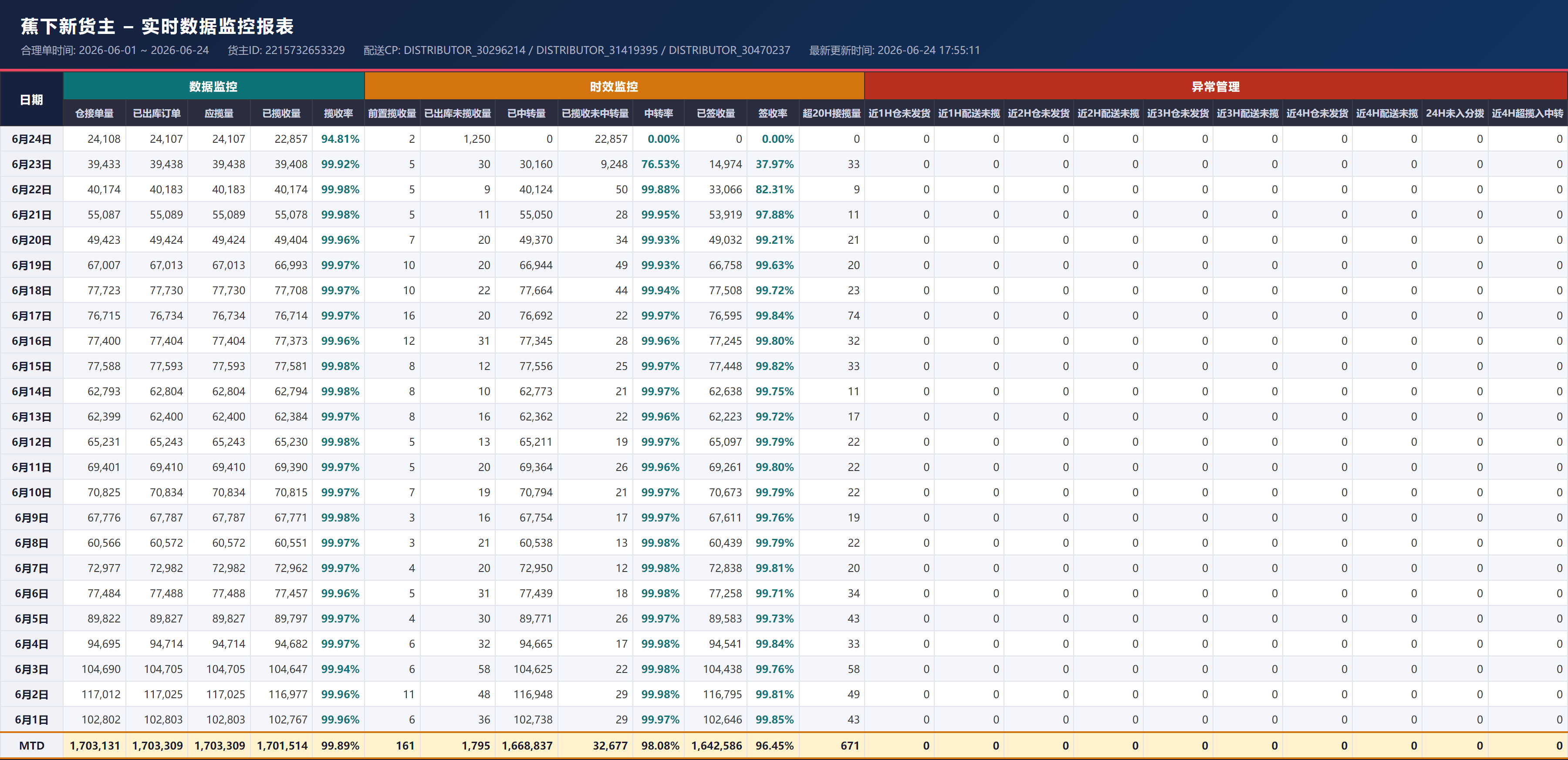
Task: Click the 最新更新时间 timestamp text
Action: (895, 50)
